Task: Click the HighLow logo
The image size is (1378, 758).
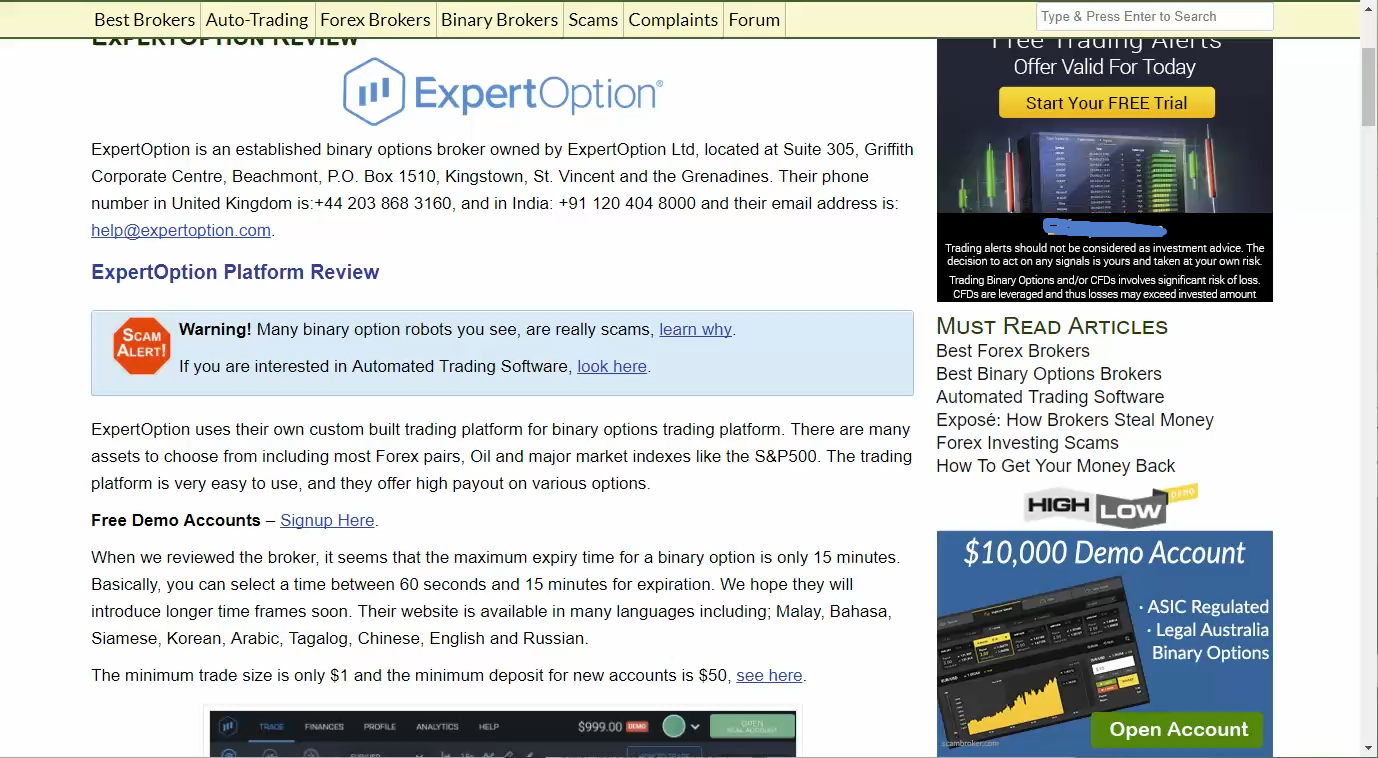Action: point(1109,506)
